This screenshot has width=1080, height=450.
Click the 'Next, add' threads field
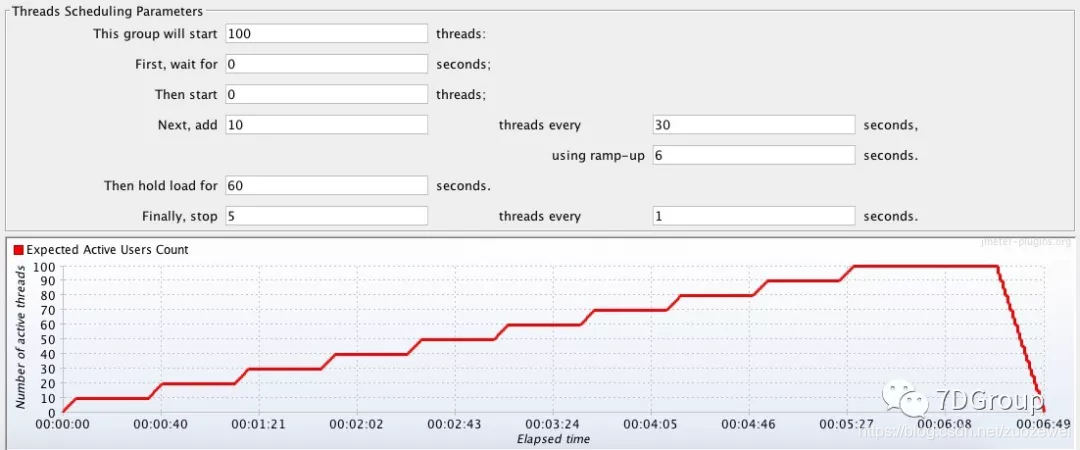coord(326,125)
